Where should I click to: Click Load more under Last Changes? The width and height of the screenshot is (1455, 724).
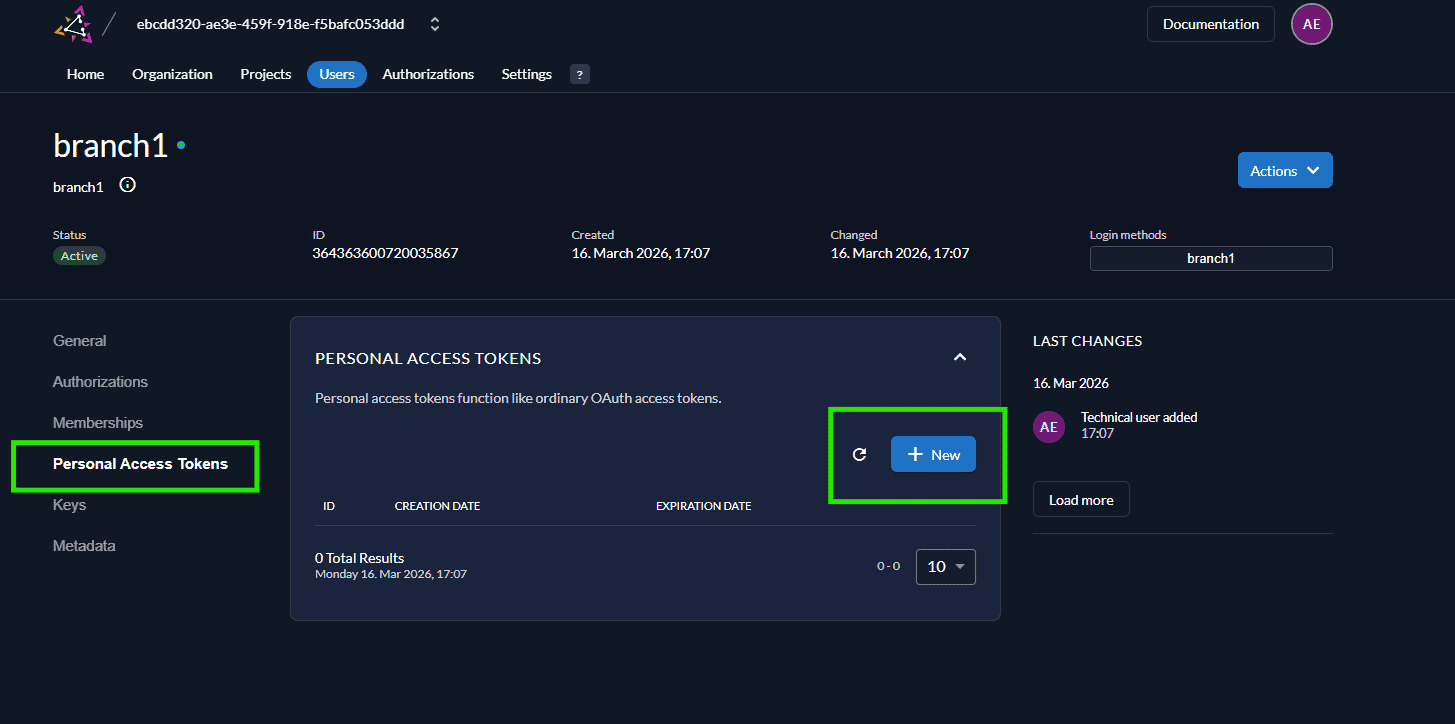[1080, 498]
